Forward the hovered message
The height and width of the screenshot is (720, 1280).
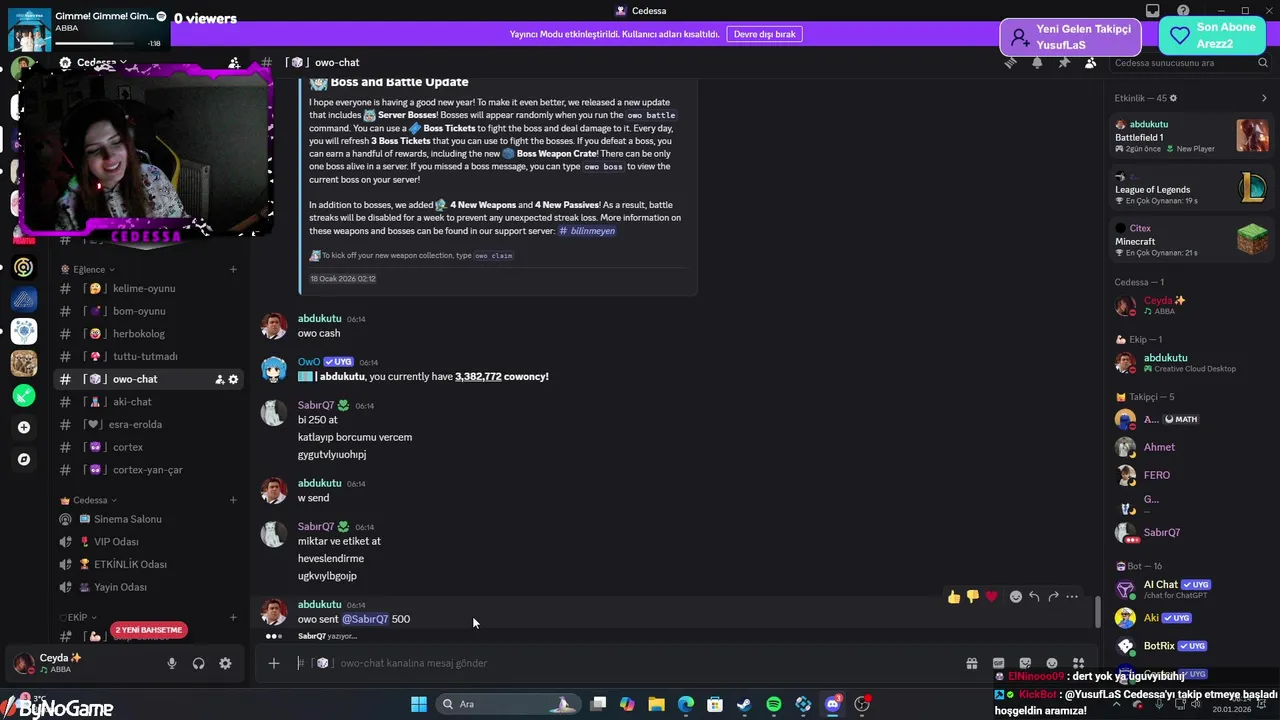coord(1053,597)
